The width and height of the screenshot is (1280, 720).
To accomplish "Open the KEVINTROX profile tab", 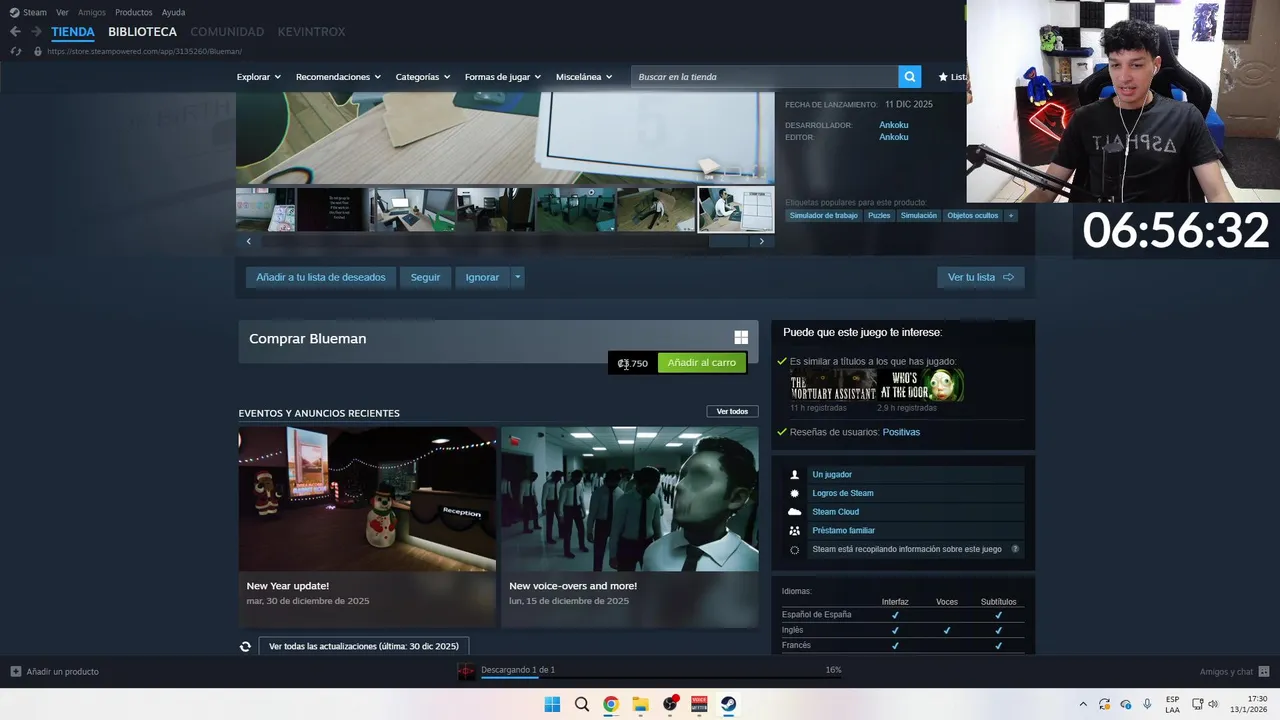I will pyautogui.click(x=311, y=32).
